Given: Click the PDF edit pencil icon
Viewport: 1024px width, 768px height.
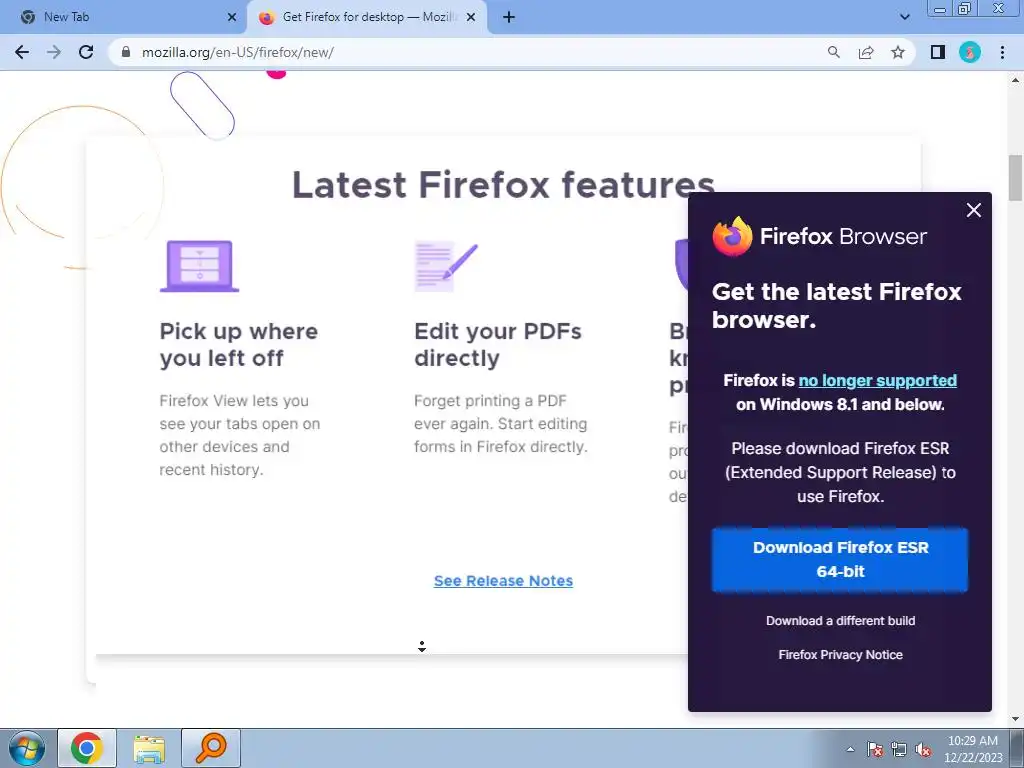Looking at the screenshot, I should [x=446, y=266].
